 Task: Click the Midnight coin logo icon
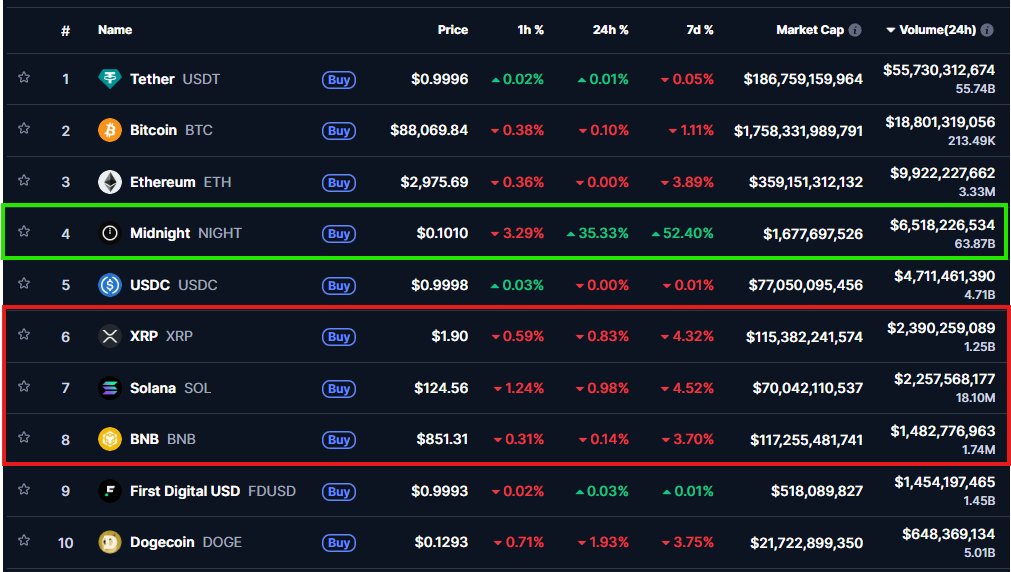pyautogui.click(x=110, y=233)
